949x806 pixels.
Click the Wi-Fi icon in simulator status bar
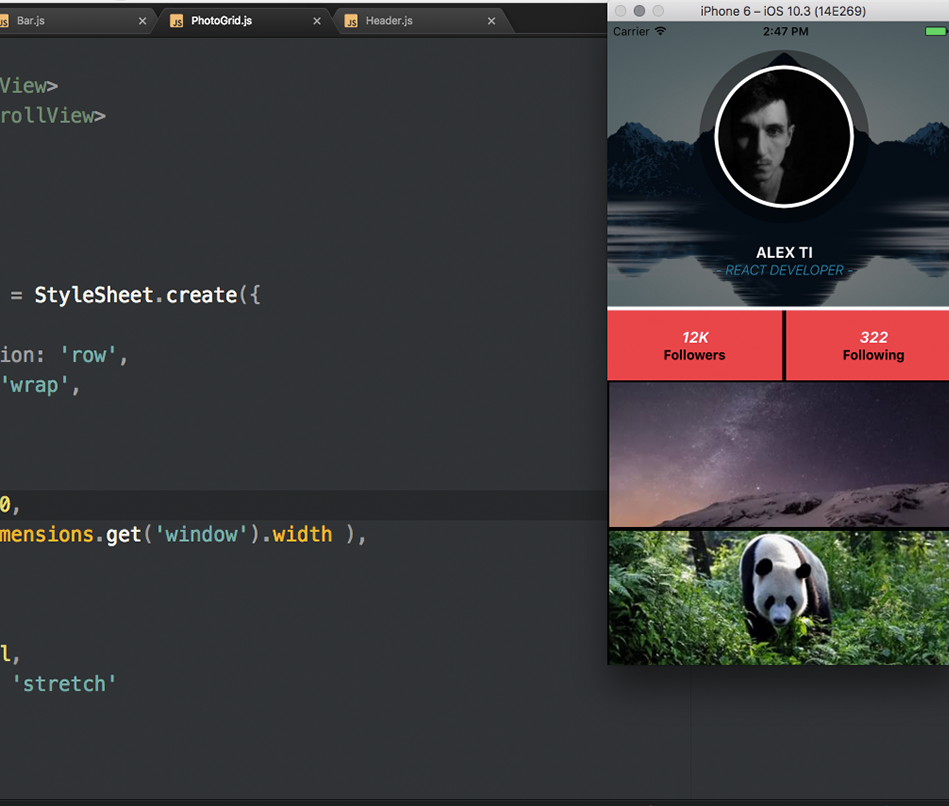660,32
